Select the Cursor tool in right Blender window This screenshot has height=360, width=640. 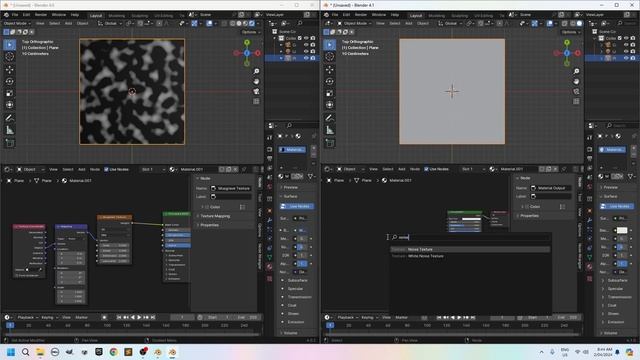point(329,57)
